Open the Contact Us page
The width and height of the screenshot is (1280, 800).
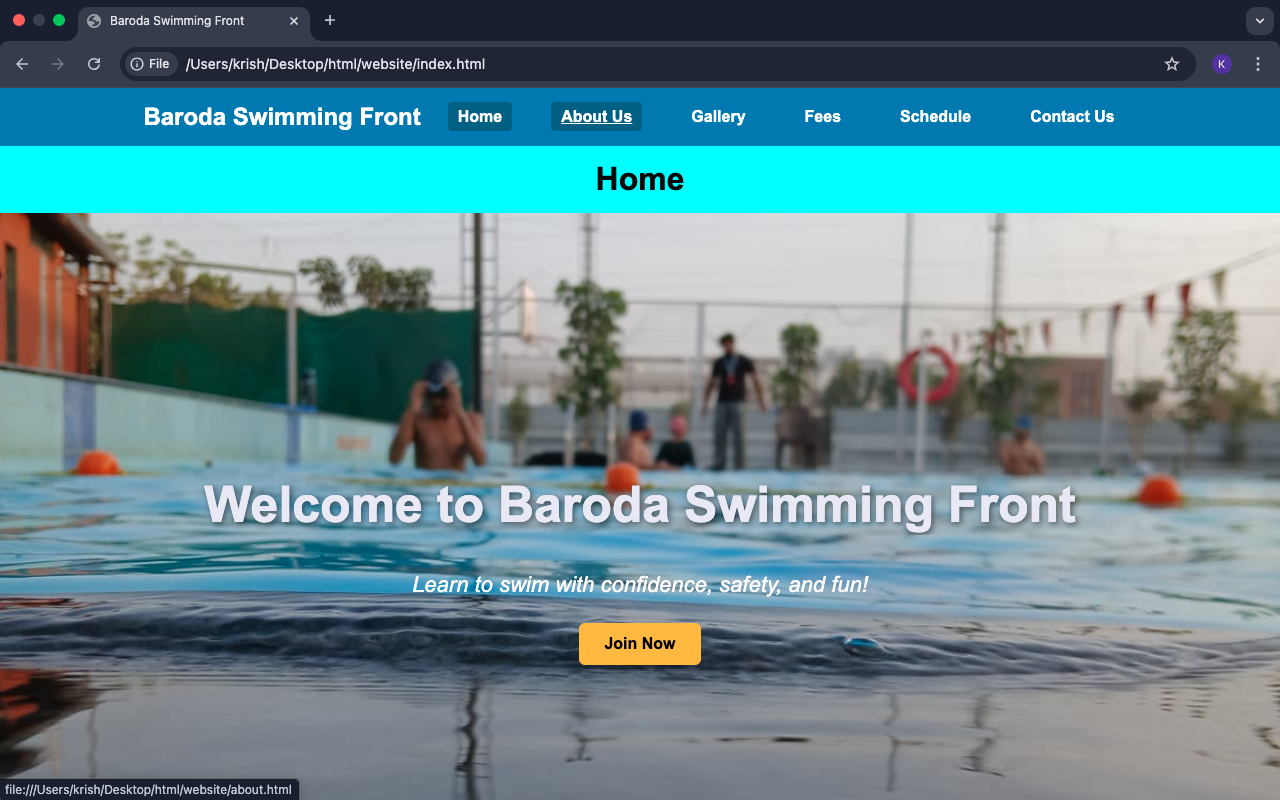[x=1072, y=116]
